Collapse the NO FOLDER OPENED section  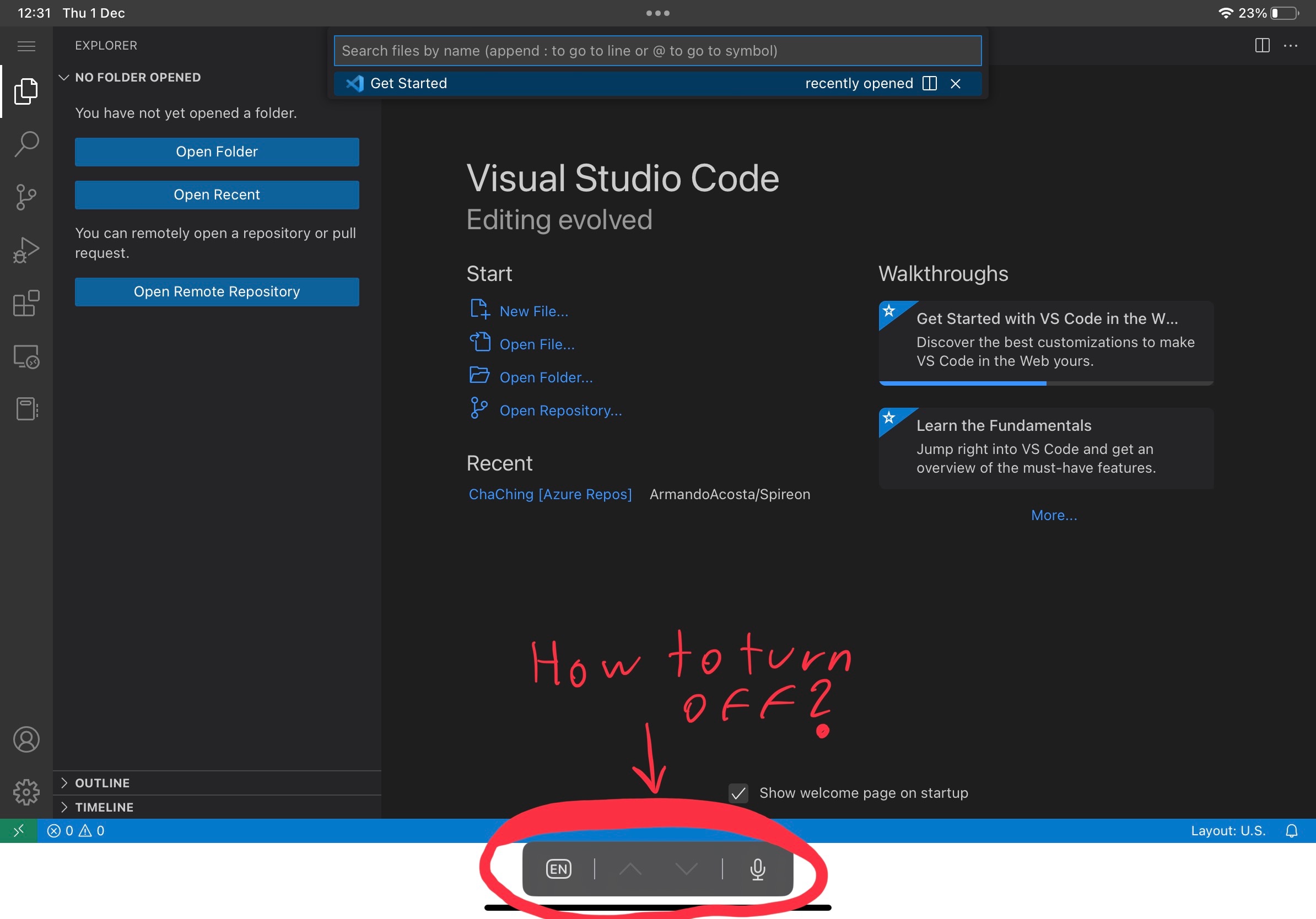click(x=137, y=77)
